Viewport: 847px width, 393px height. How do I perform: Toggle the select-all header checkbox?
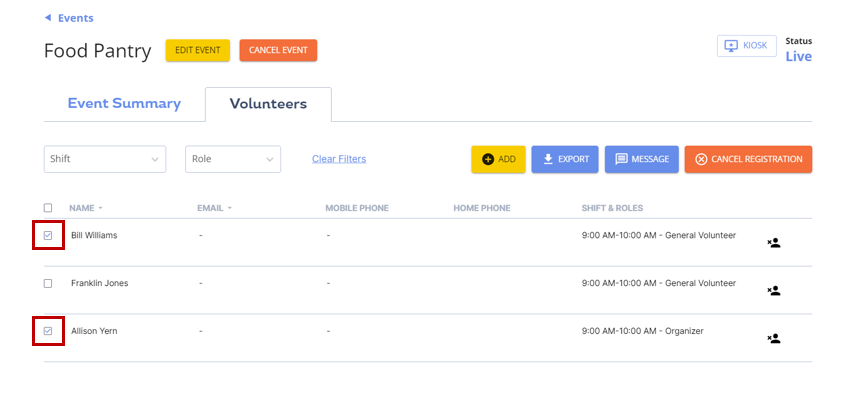click(x=48, y=208)
